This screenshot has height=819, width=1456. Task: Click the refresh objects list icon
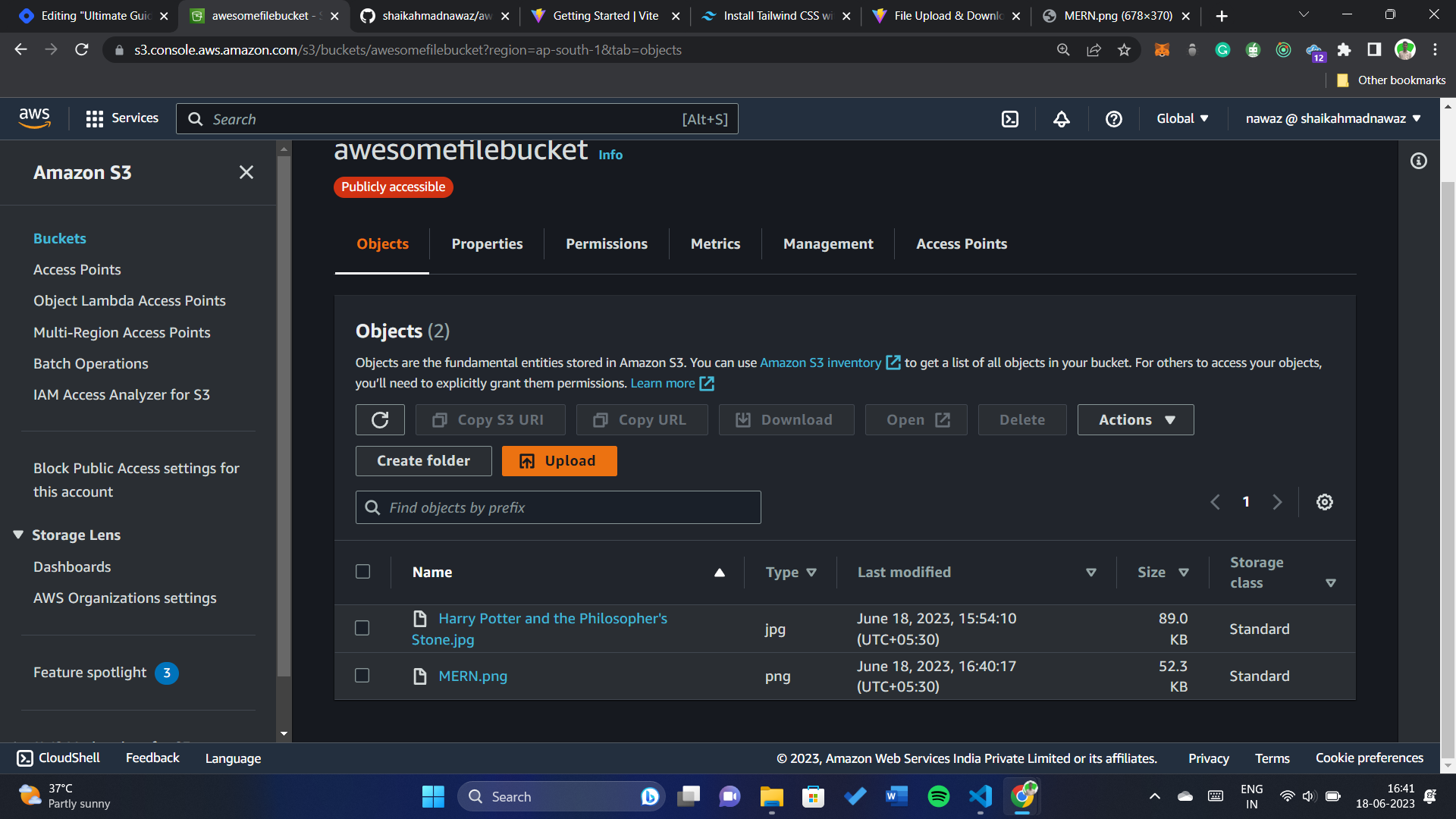(x=380, y=419)
